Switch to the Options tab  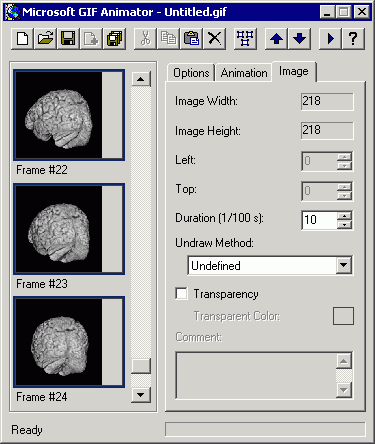coord(191,73)
